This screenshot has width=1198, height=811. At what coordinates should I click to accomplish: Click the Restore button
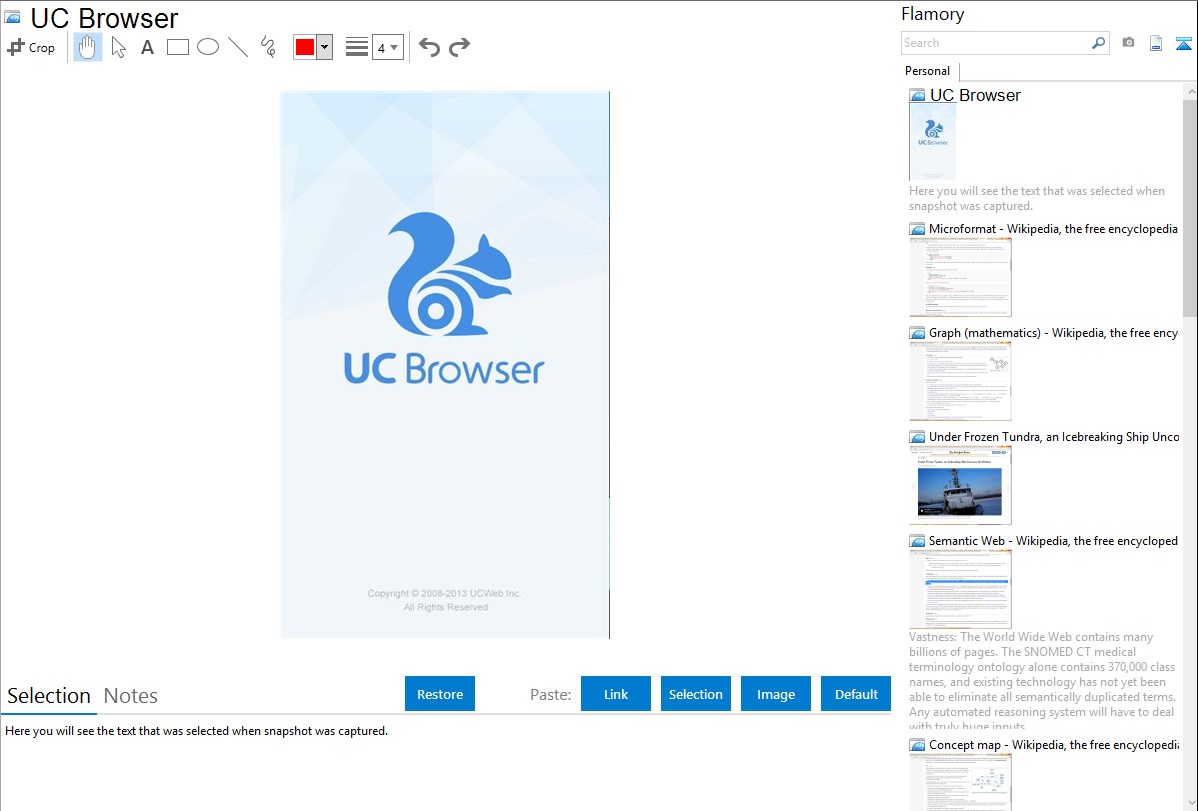[440, 694]
